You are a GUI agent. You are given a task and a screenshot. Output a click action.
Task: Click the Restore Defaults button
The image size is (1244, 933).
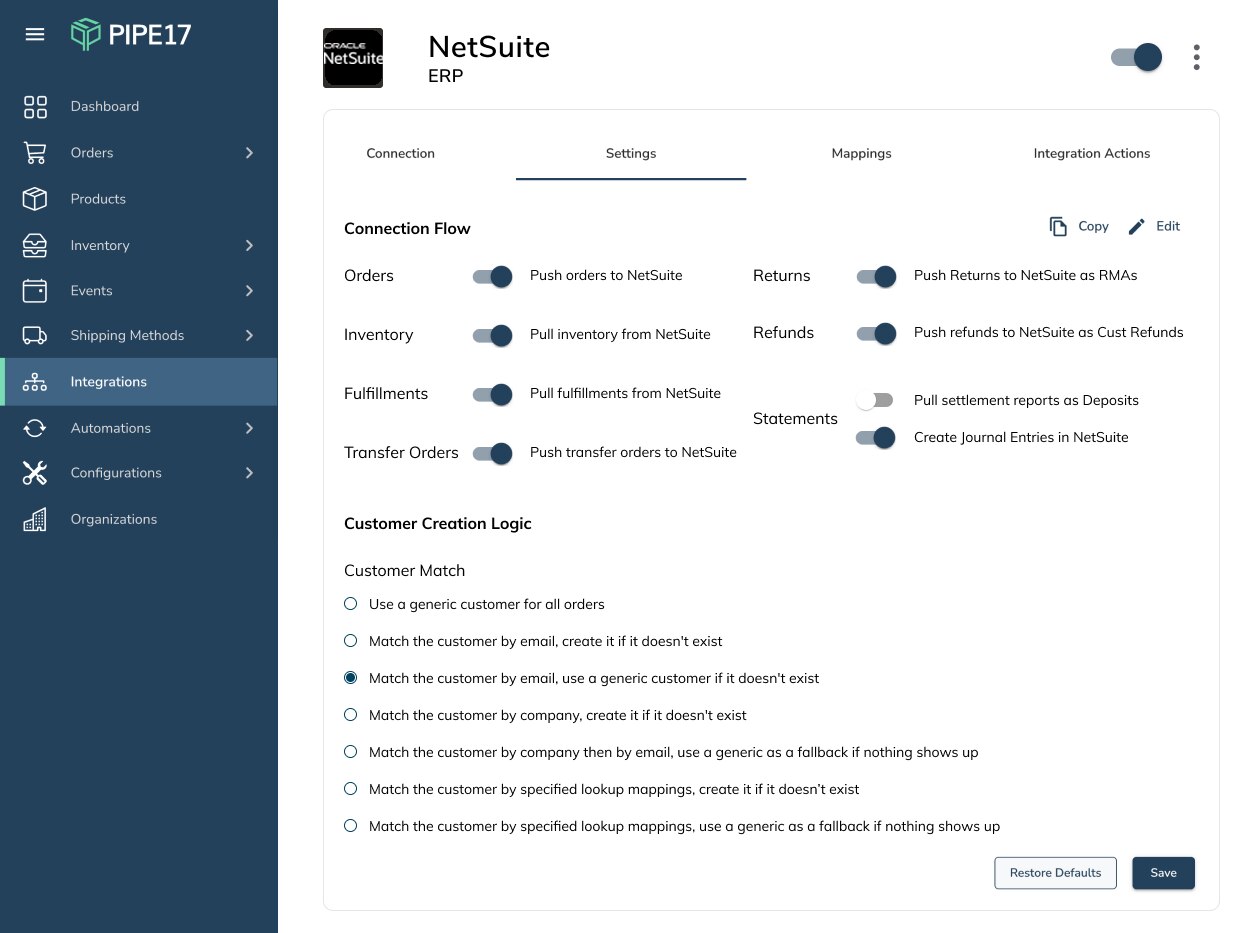pyautogui.click(x=1055, y=873)
